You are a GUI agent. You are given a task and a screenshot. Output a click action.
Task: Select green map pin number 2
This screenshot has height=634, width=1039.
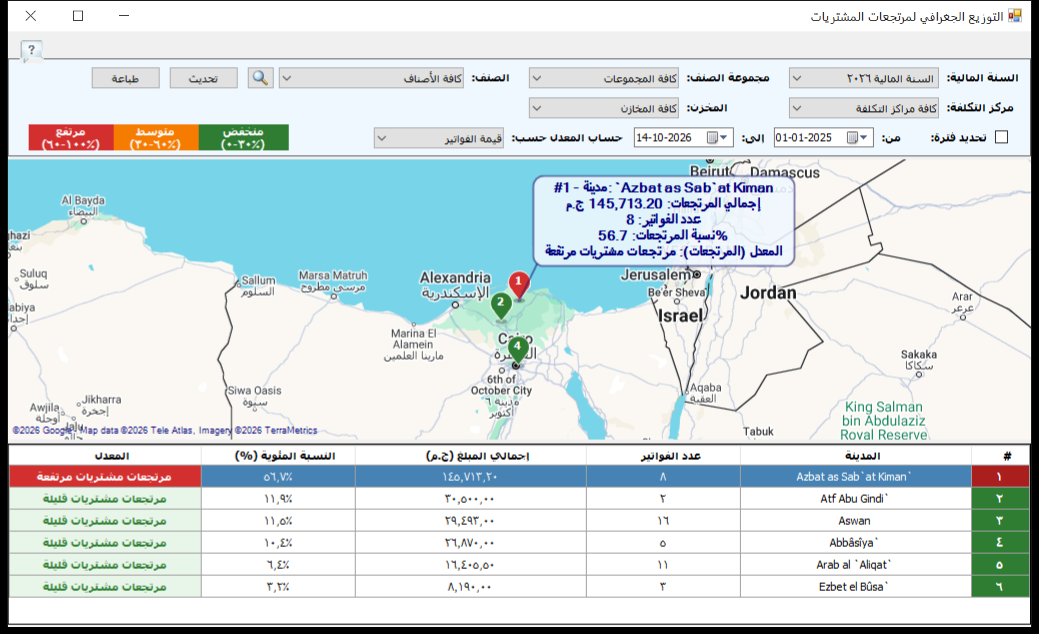tap(501, 306)
